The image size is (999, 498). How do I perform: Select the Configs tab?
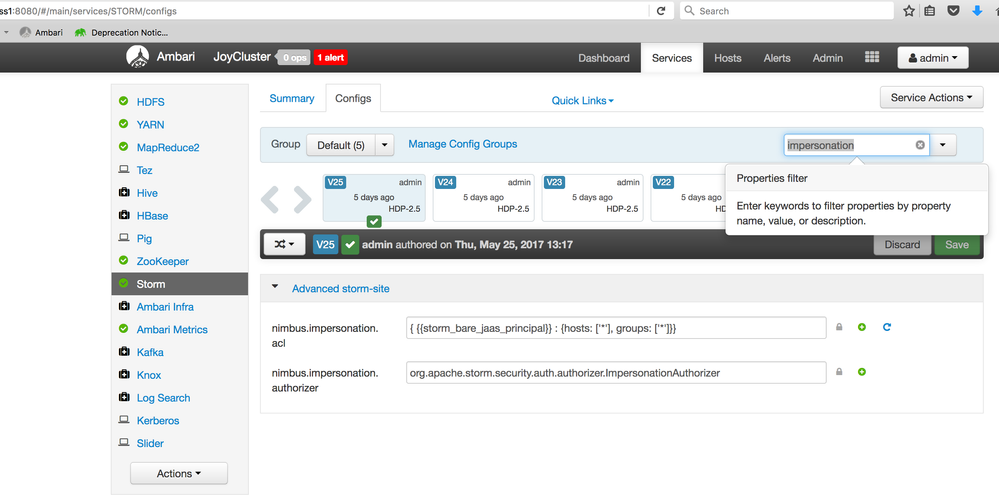353,99
